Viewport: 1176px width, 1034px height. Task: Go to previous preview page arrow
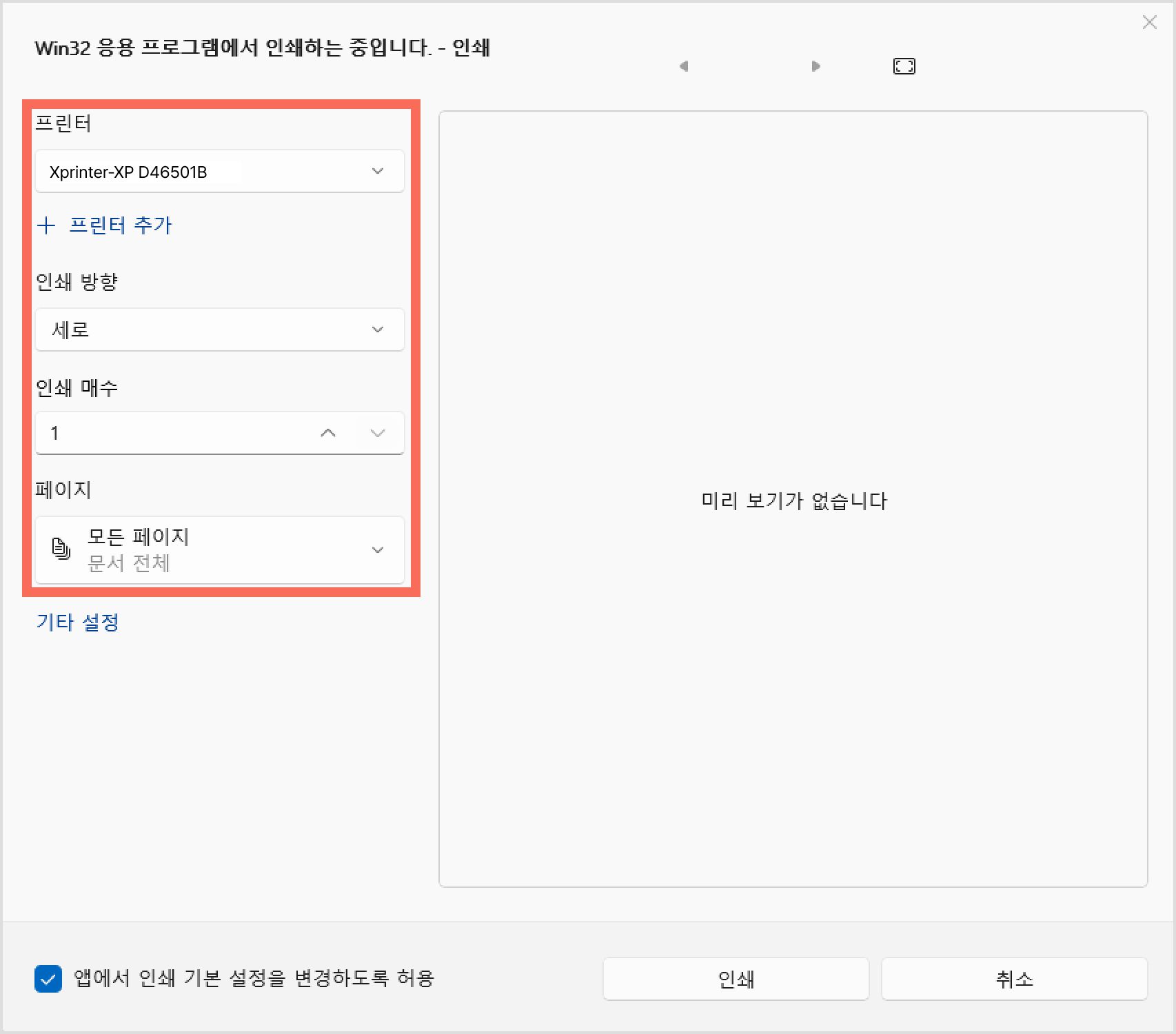point(684,66)
